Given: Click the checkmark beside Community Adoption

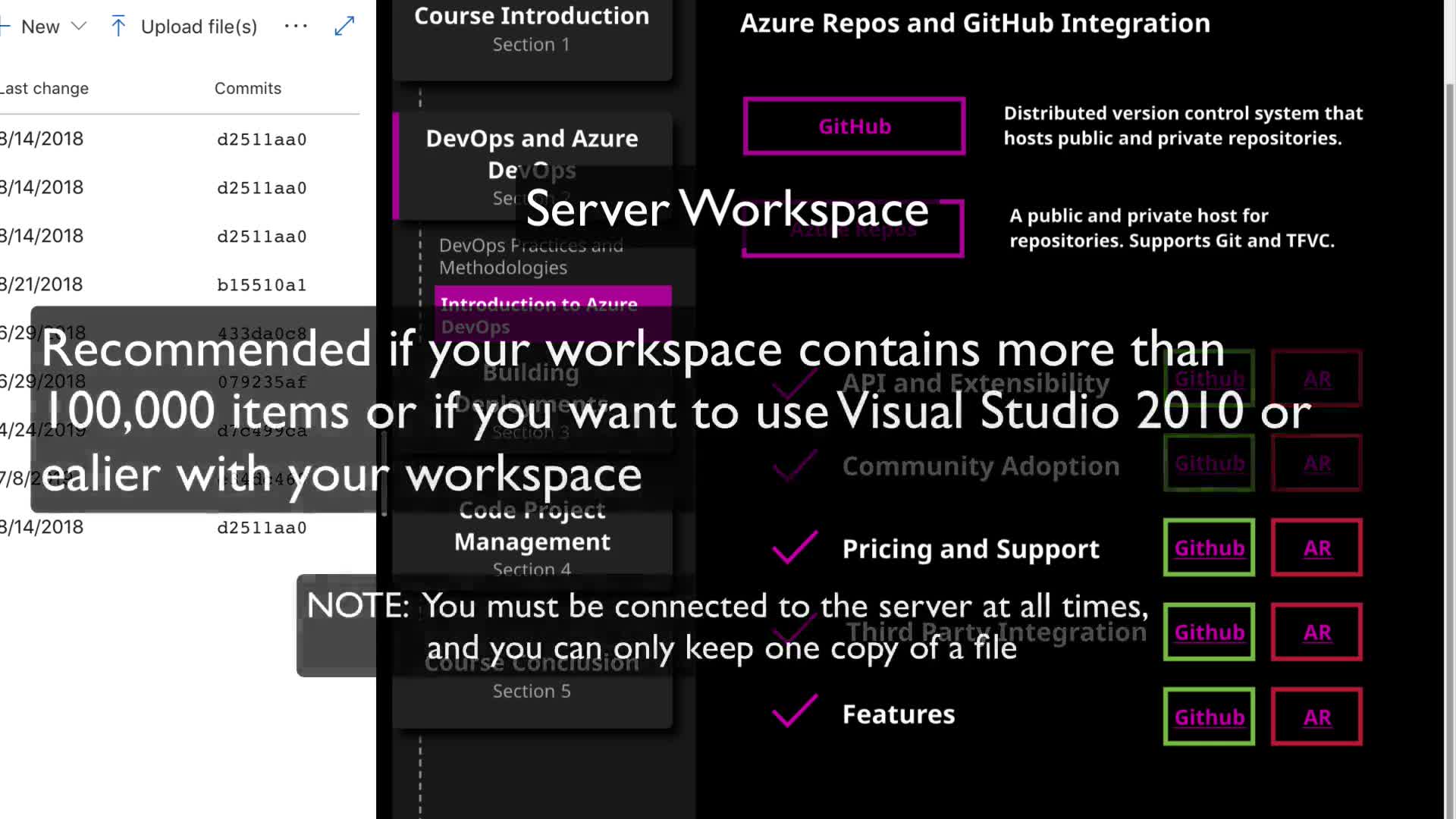Looking at the screenshot, I should [x=794, y=466].
